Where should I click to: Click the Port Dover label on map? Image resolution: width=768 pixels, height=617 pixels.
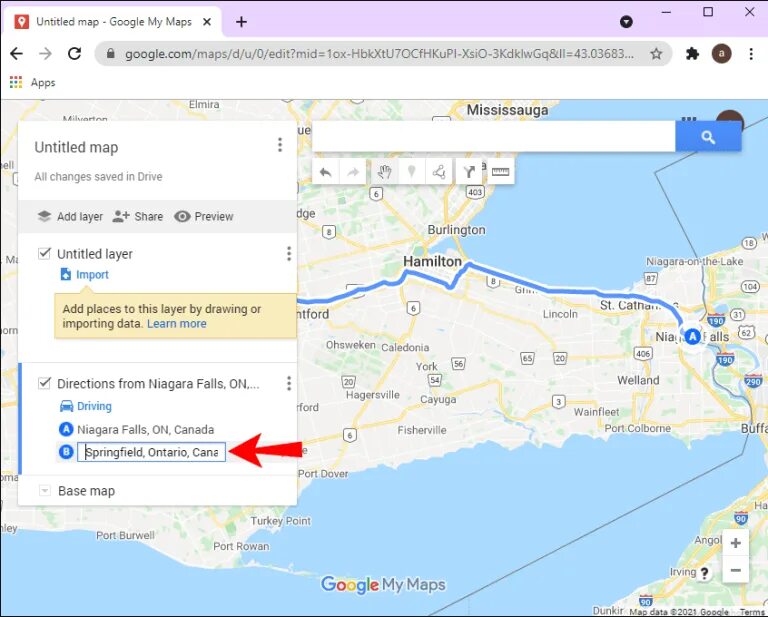click(323, 474)
